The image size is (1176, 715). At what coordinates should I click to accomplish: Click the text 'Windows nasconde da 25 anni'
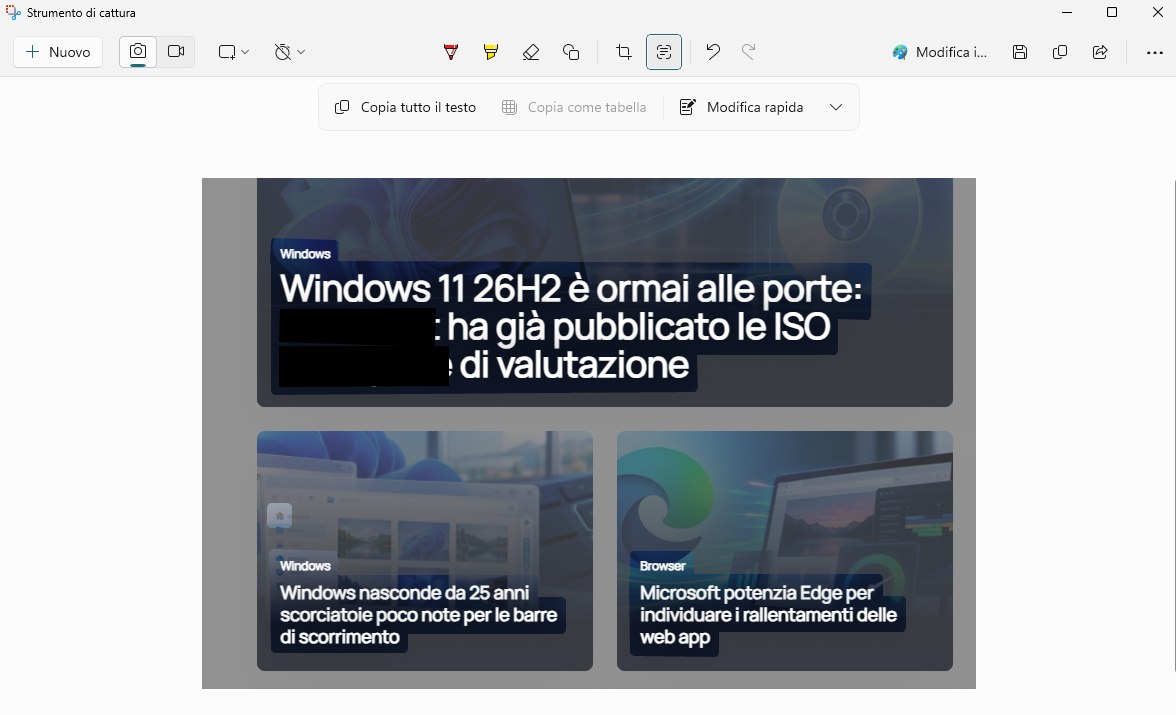(404, 593)
